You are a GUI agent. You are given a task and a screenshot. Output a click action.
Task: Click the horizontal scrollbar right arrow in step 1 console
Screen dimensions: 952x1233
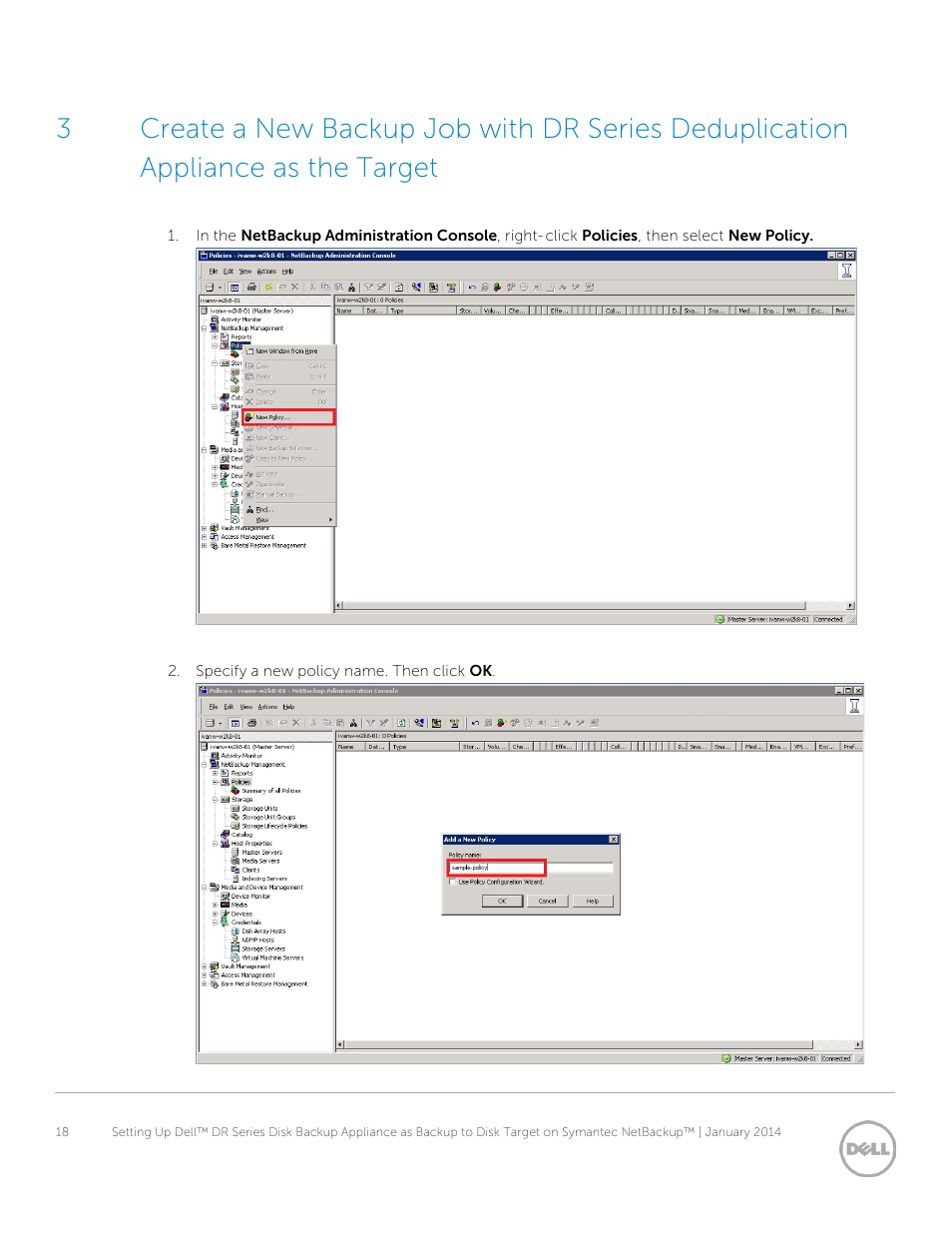[851, 606]
